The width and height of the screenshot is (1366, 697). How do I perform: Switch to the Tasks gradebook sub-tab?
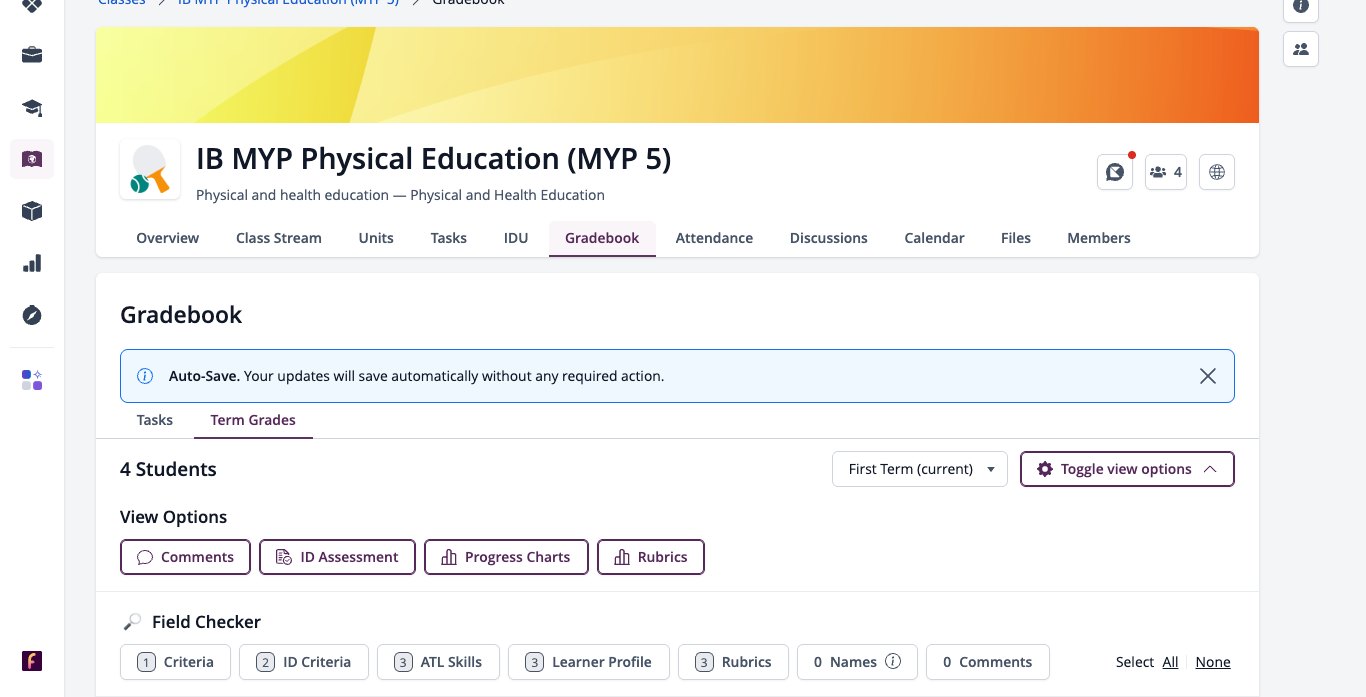(155, 420)
